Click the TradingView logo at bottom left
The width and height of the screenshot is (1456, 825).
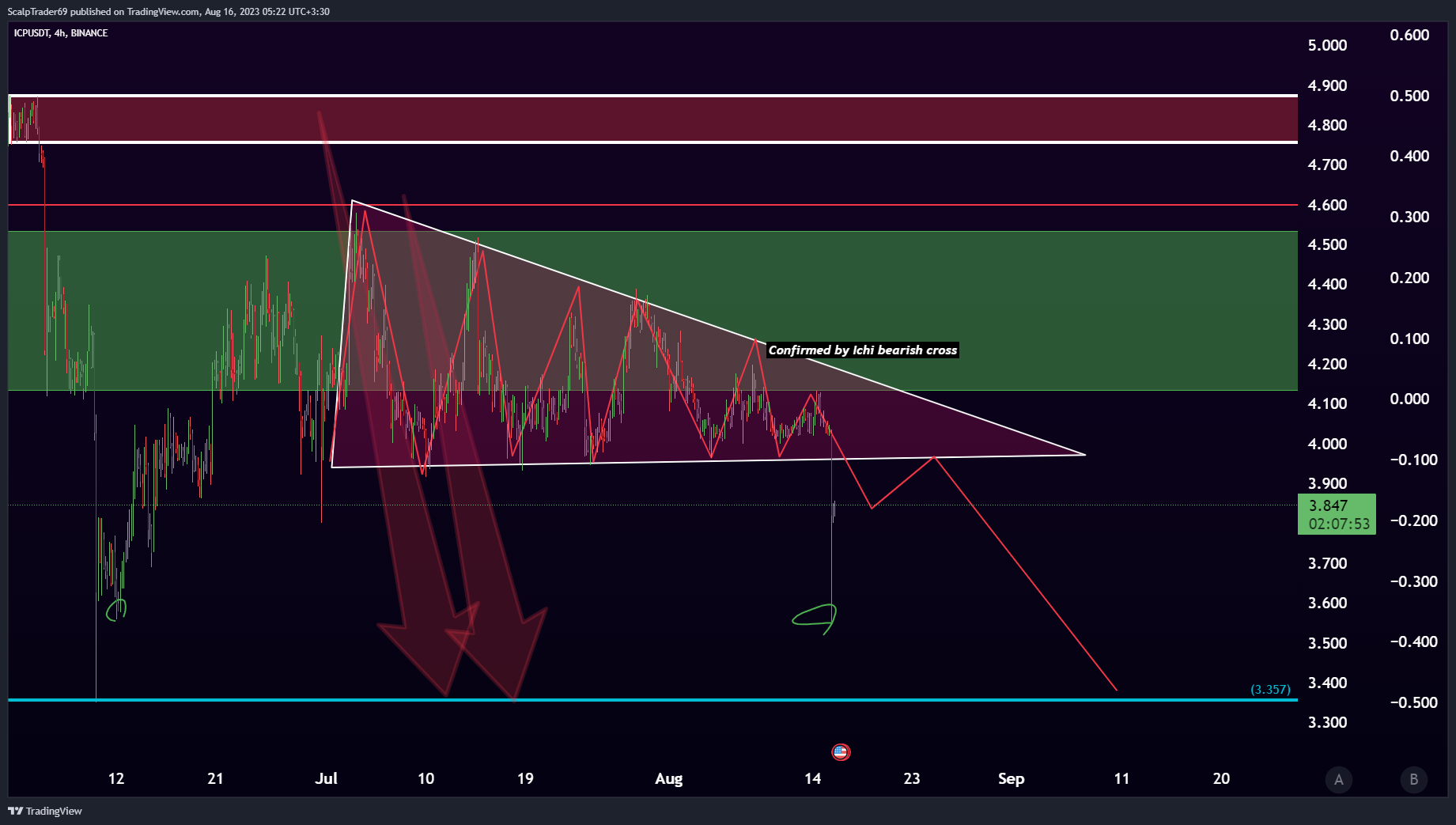click(45, 811)
